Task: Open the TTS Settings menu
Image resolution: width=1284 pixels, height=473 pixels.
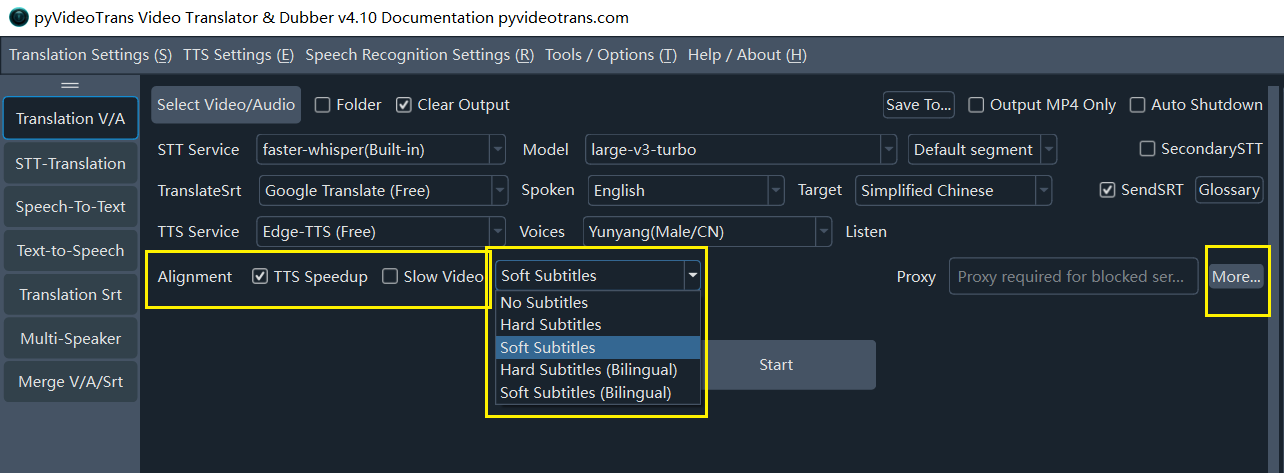Action: (x=238, y=55)
